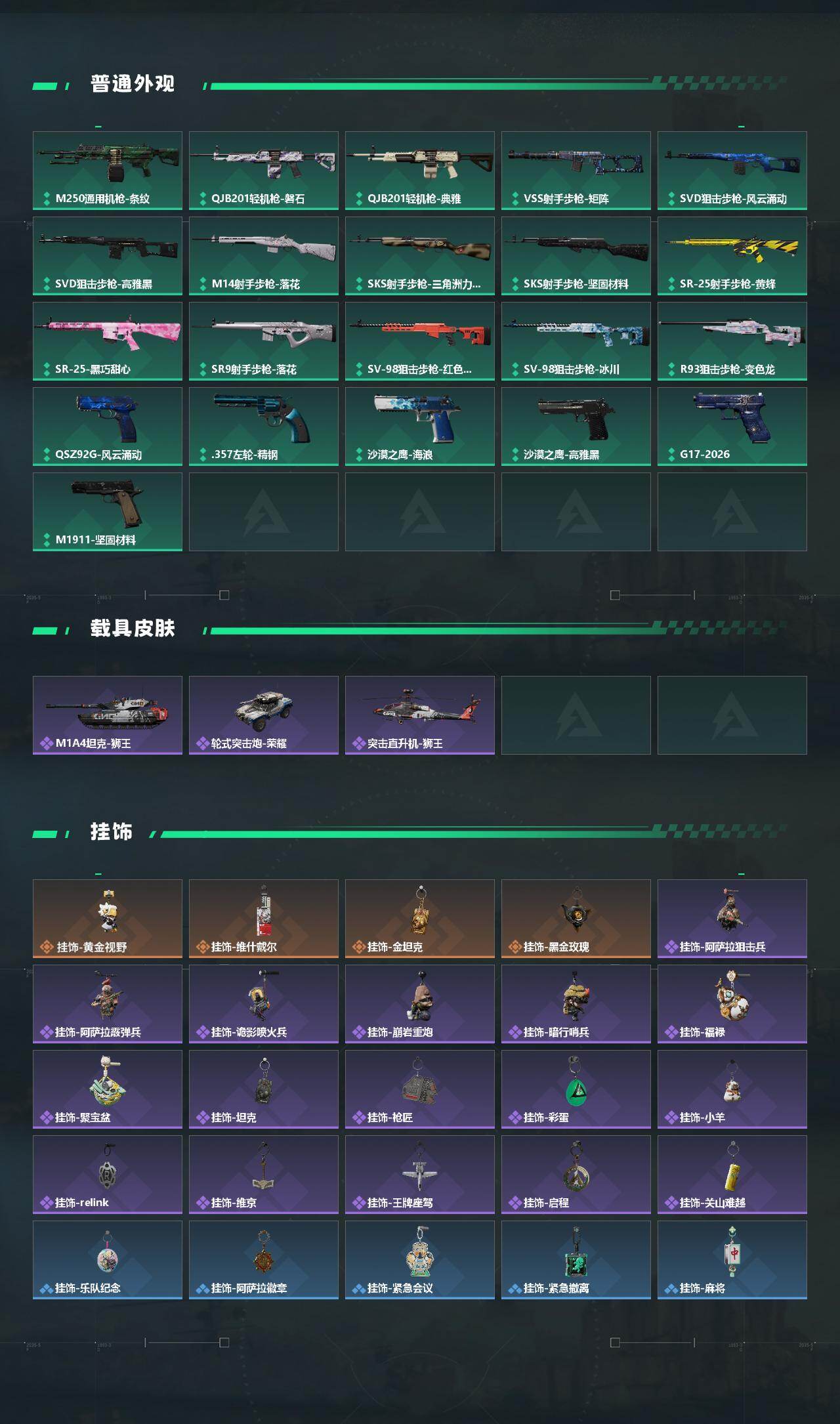Choose the pink SR-25-黑巧甜心 rifle
Image resolution: width=840 pixels, height=1424 pixels.
[108, 341]
